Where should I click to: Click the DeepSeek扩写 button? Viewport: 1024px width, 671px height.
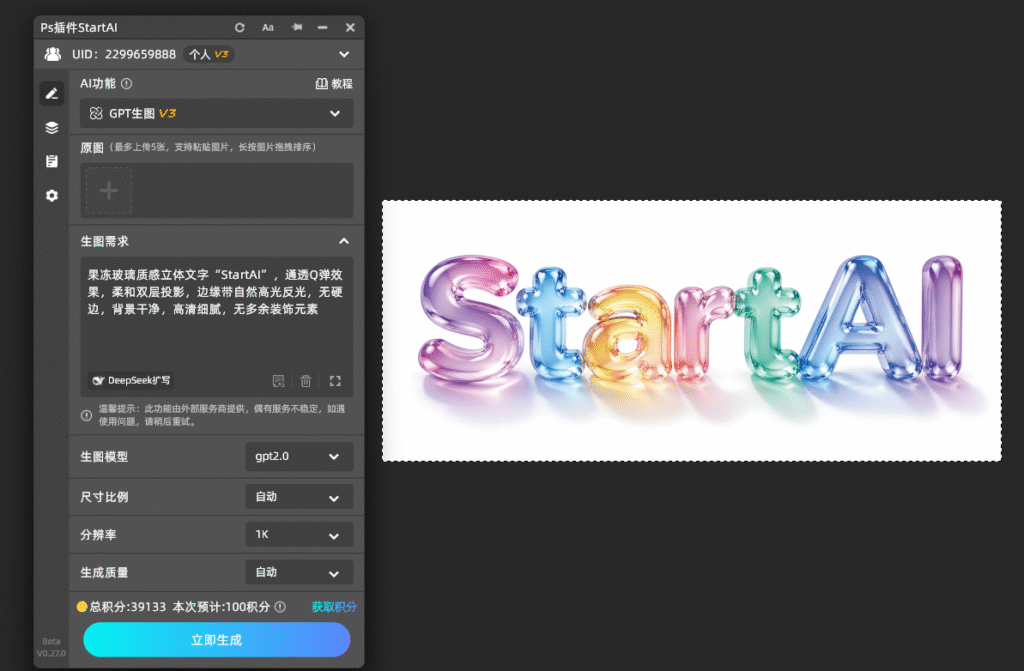click(131, 380)
